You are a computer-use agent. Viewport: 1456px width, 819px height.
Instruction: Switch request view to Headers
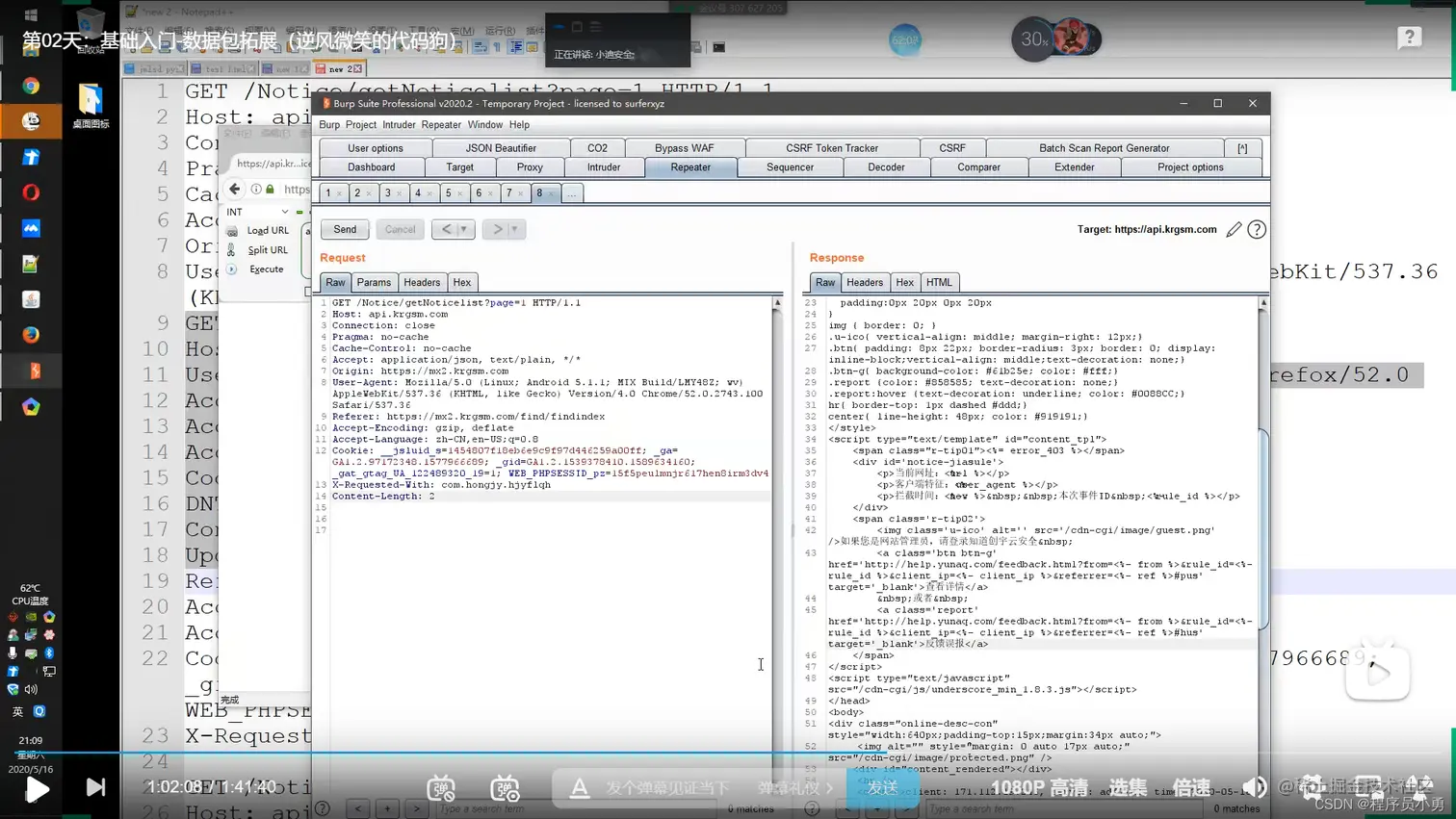tap(422, 282)
